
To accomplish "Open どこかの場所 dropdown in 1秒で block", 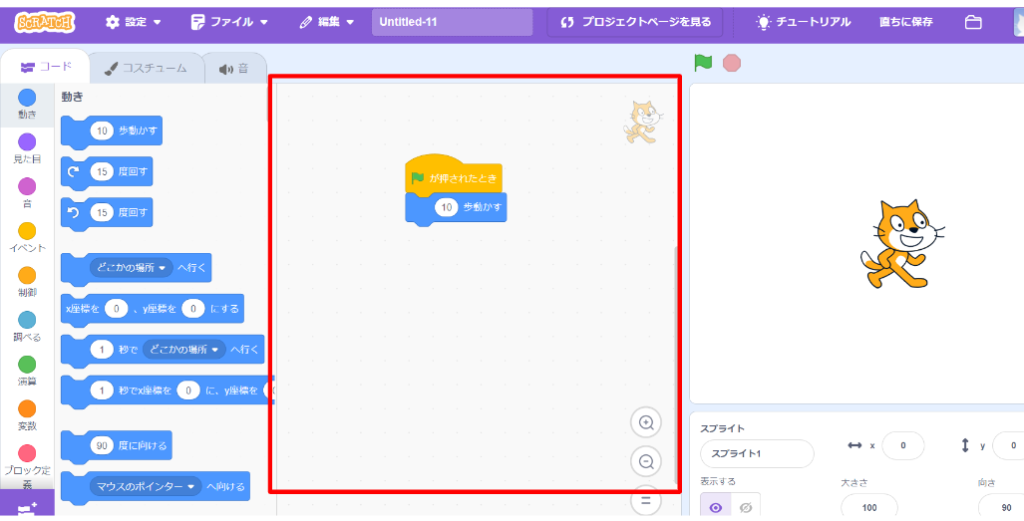I will 184,349.
